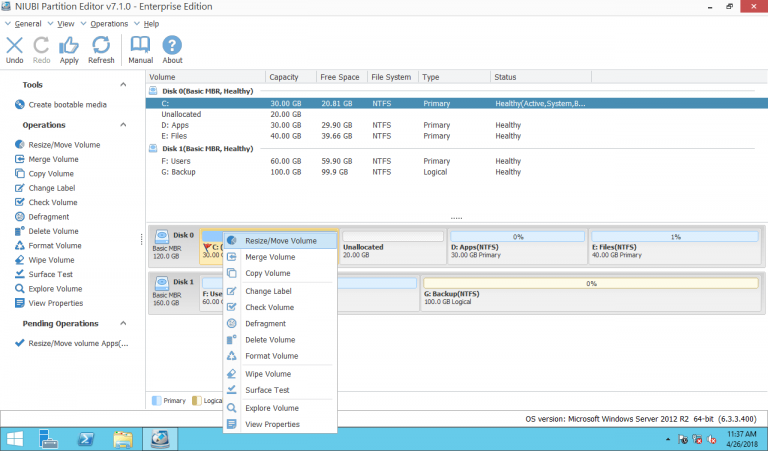
Task: Choose Merge Volume in context menu
Action: coord(280,257)
